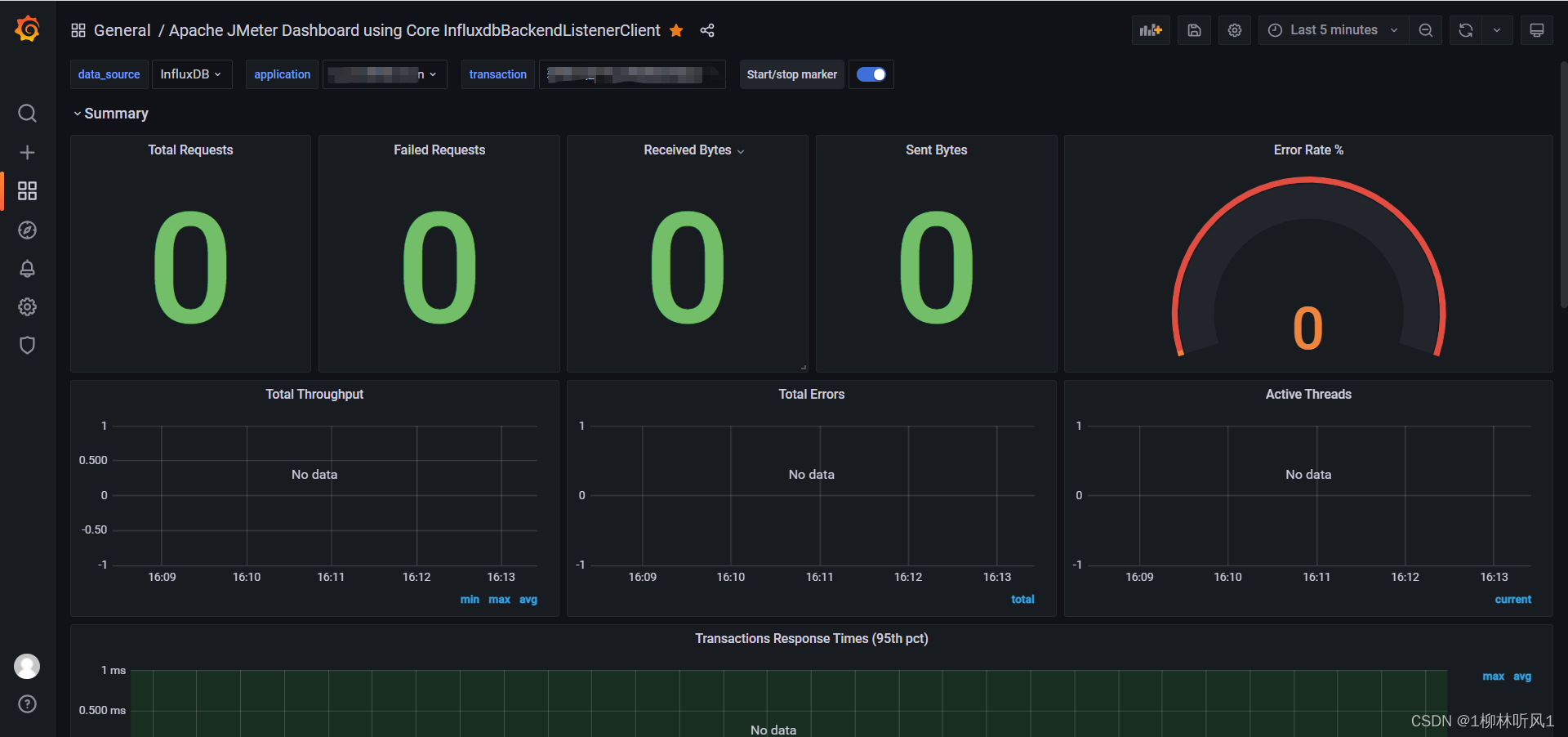This screenshot has width=1568, height=737.
Task: Share the dashboard using share icon
Action: click(707, 30)
